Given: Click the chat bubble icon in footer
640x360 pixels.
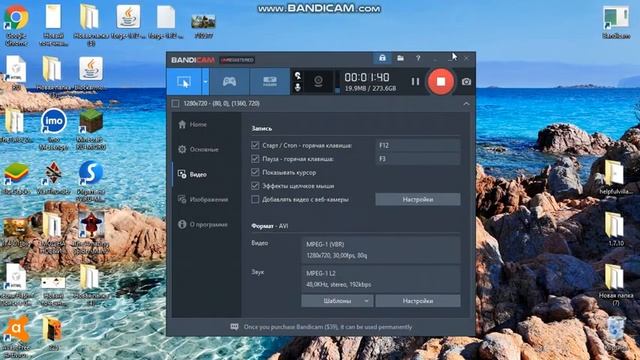Looking at the screenshot, I should [x=234, y=327].
